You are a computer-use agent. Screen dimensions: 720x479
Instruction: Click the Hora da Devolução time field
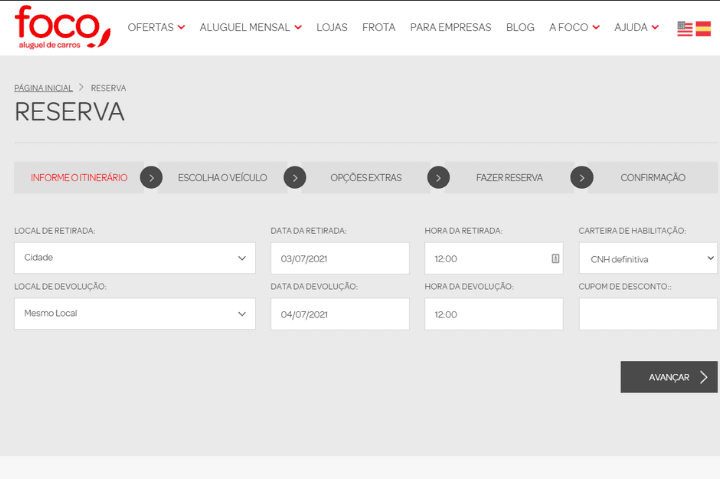(494, 314)
